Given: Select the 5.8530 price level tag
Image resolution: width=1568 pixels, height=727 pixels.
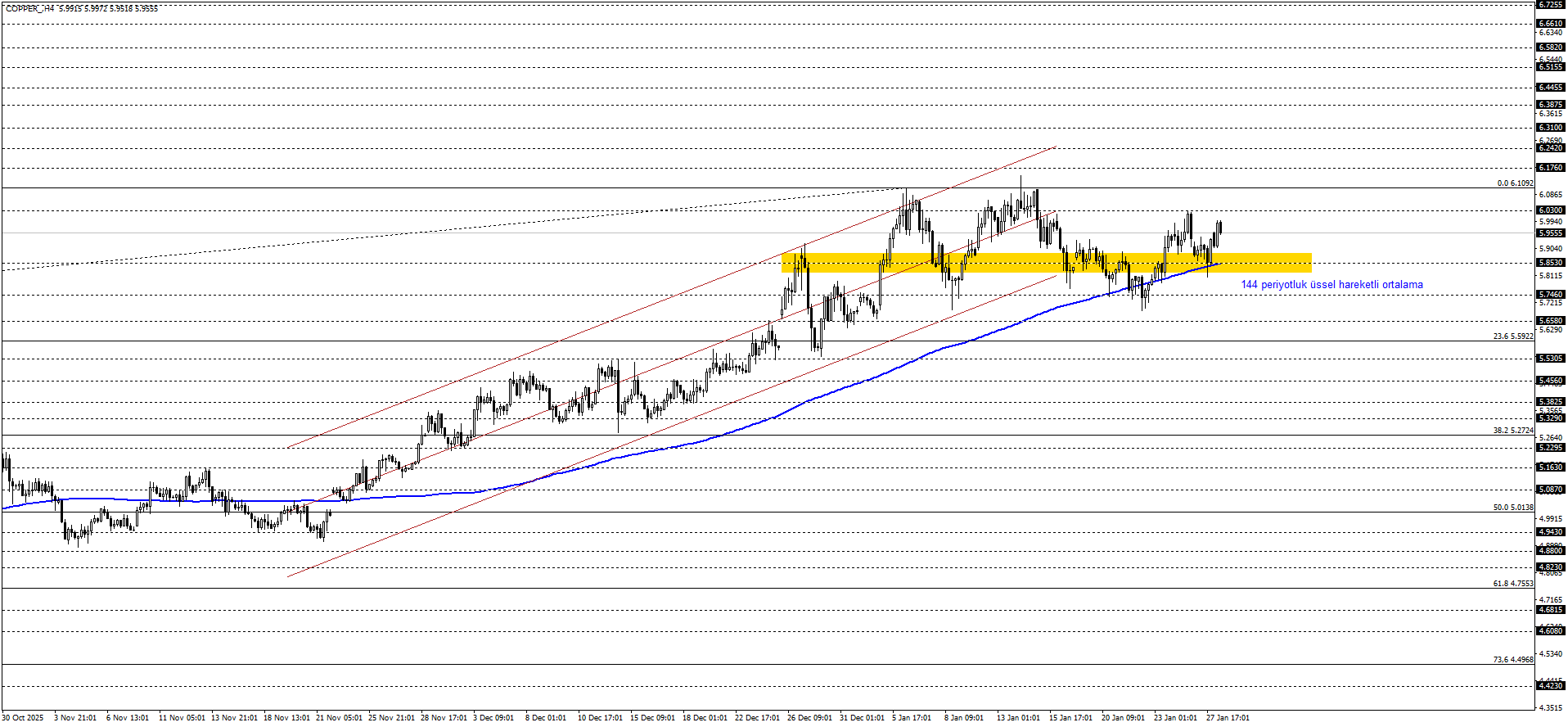Looking at the screenshot, I should point(1550,263).
